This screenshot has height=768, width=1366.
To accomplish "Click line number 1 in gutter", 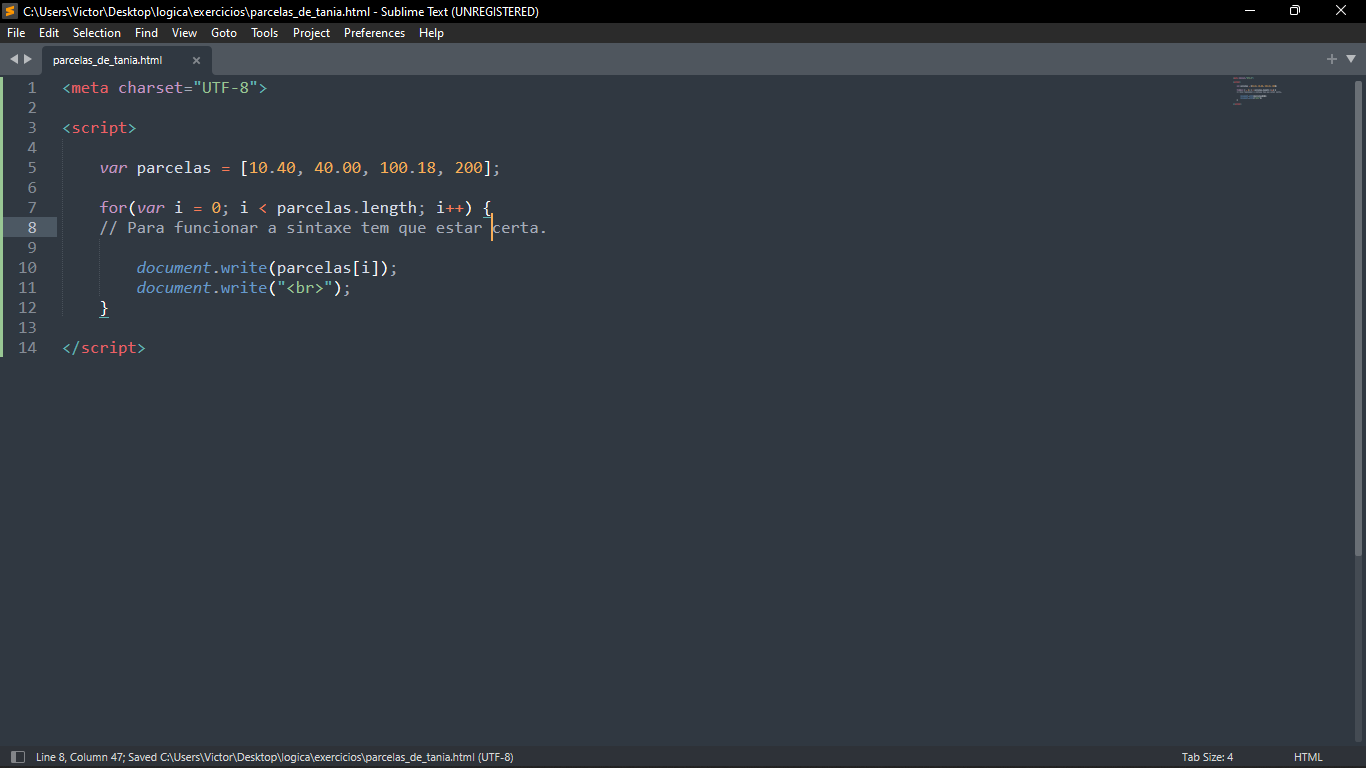I will point(32,88).
